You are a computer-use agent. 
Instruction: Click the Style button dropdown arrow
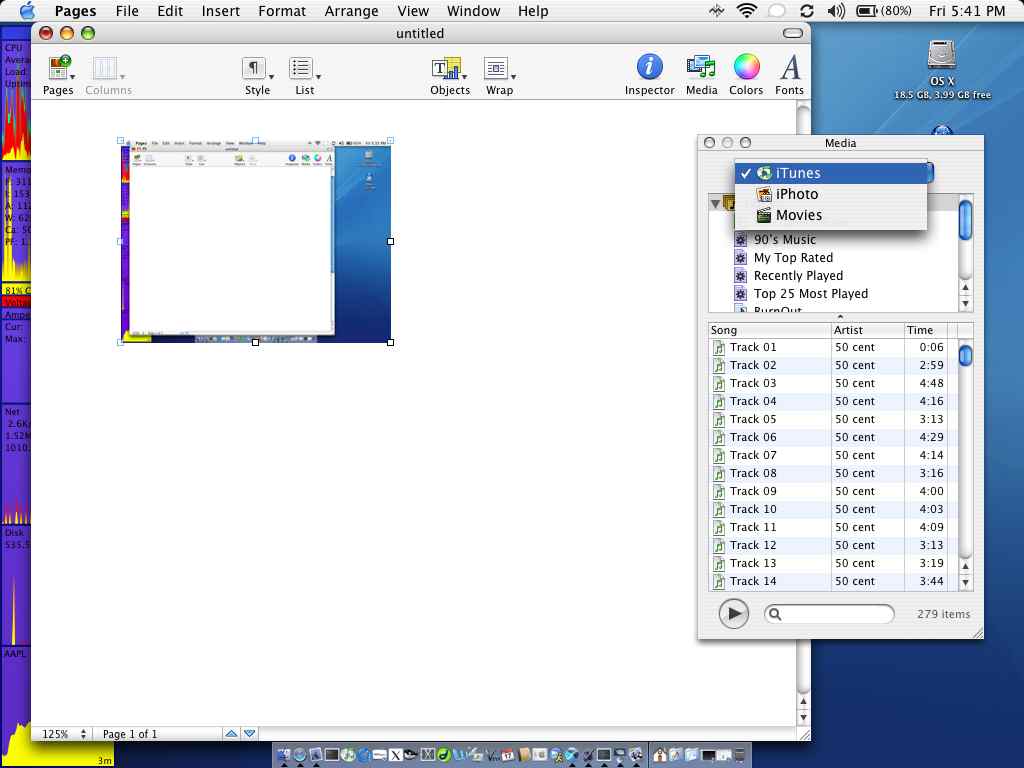[x=271, y=77]
